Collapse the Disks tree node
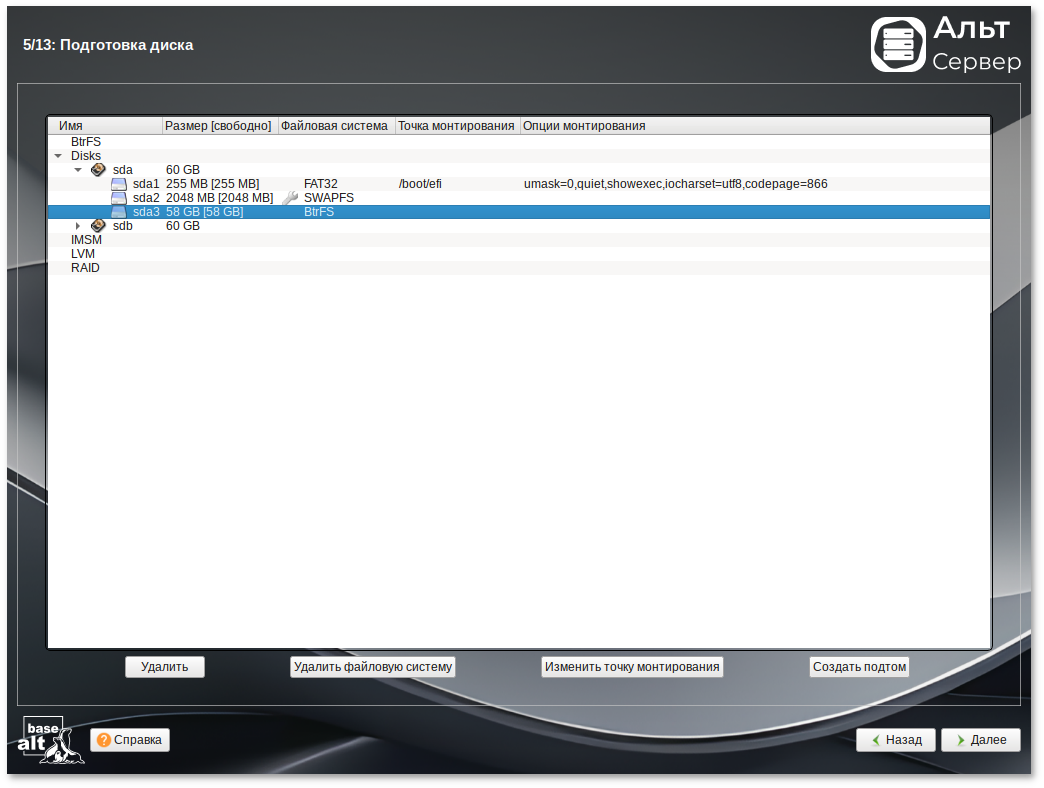 pos(58,156)
